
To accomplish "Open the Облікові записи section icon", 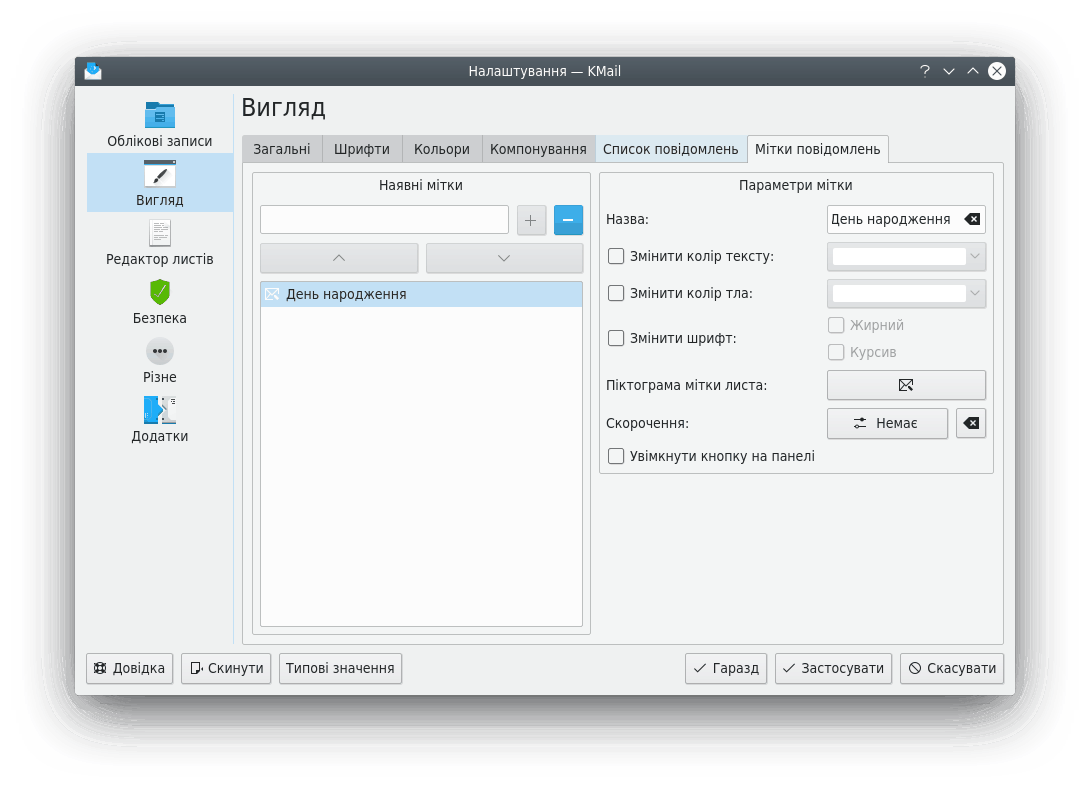I will (160, 115).
